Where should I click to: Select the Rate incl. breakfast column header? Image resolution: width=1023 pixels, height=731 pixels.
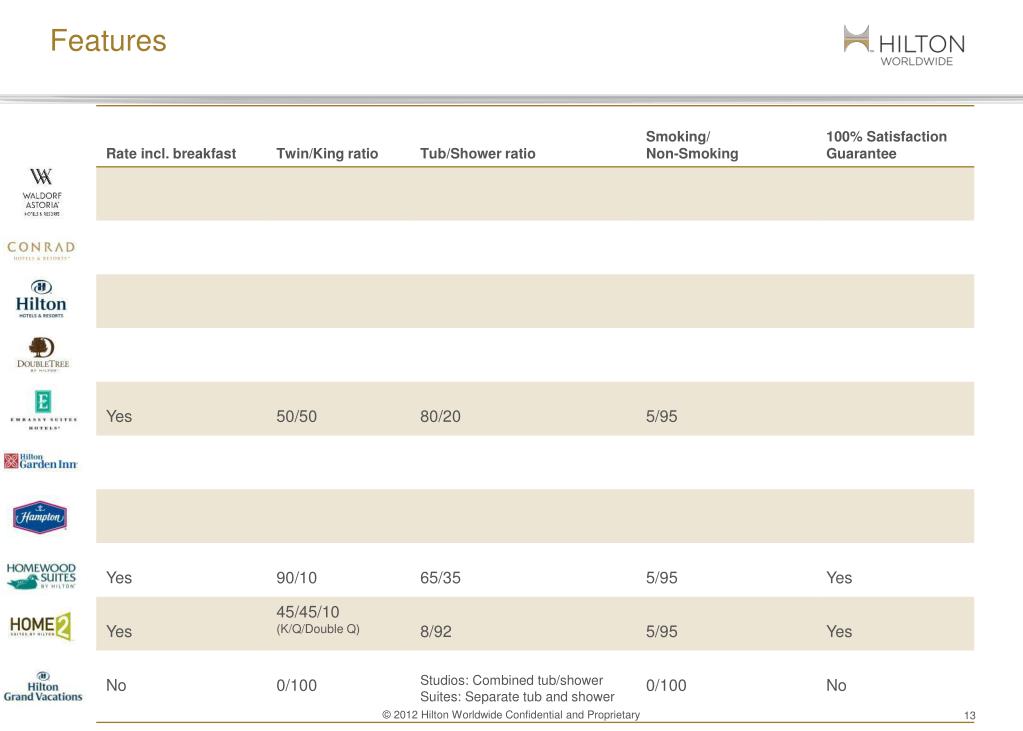(171, 154)
